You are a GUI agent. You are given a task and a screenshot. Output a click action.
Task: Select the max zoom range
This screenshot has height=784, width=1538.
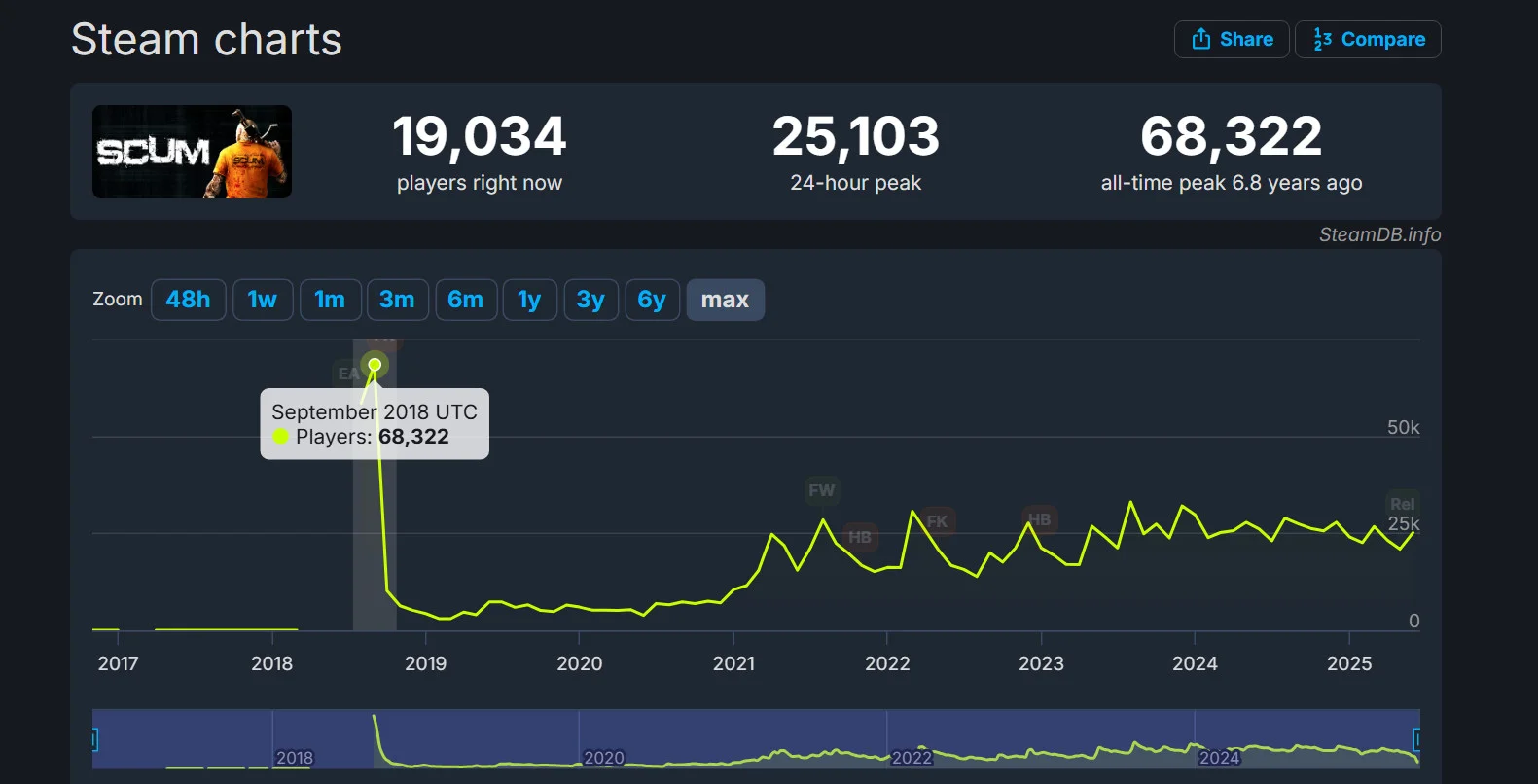(x=726, y=300)
